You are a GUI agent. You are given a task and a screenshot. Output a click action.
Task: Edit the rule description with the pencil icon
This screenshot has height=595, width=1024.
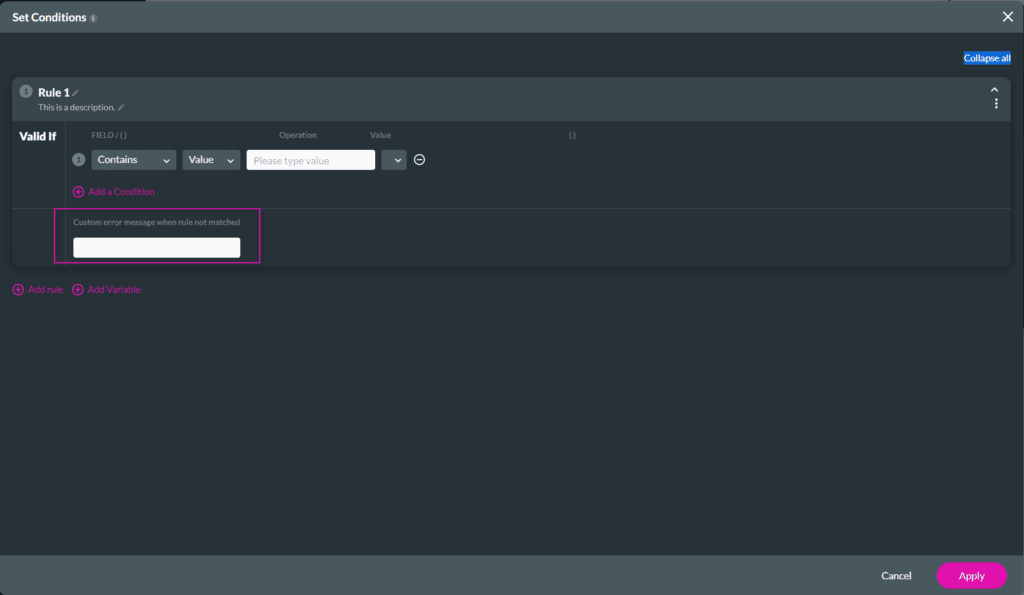click(121, 107)
